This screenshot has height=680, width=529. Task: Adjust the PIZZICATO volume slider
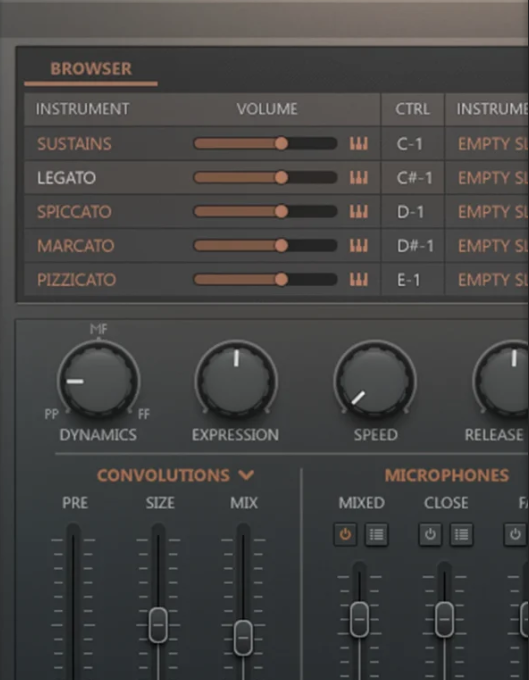pyautogui.click(x=265, y=279)
